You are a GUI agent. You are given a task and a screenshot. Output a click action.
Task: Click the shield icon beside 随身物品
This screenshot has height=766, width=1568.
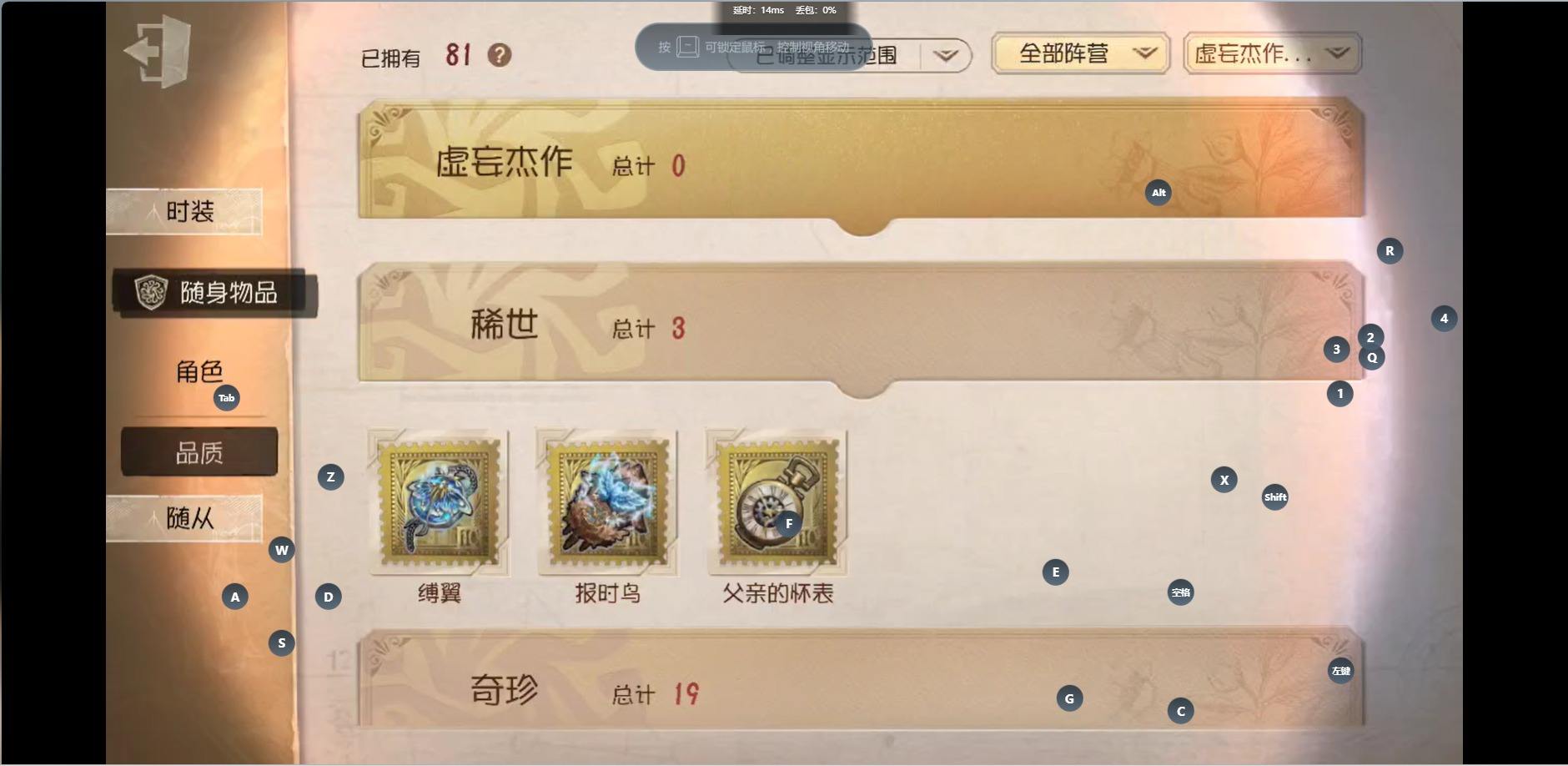click(151, 292)
